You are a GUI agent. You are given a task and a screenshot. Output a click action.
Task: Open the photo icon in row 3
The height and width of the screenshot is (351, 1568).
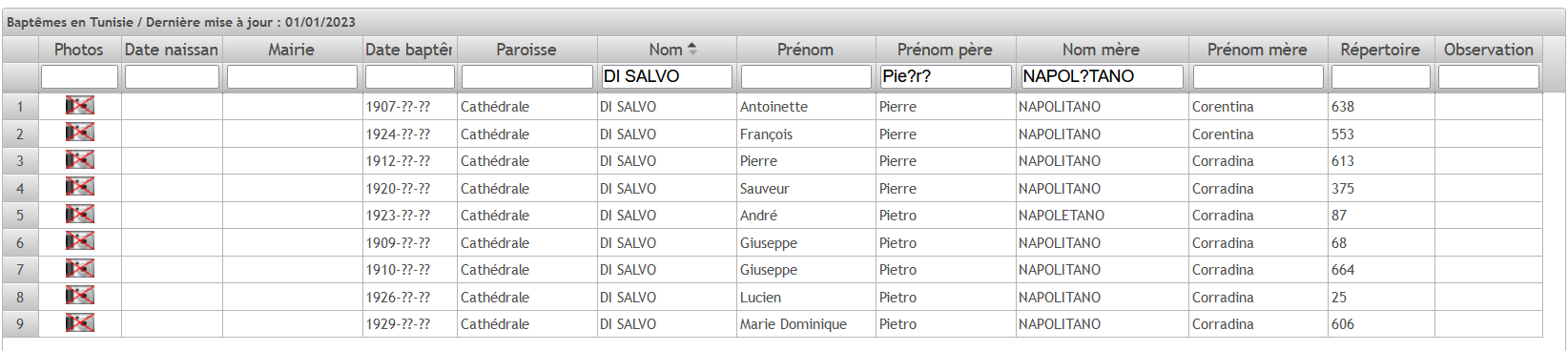(x=80, y=160)
